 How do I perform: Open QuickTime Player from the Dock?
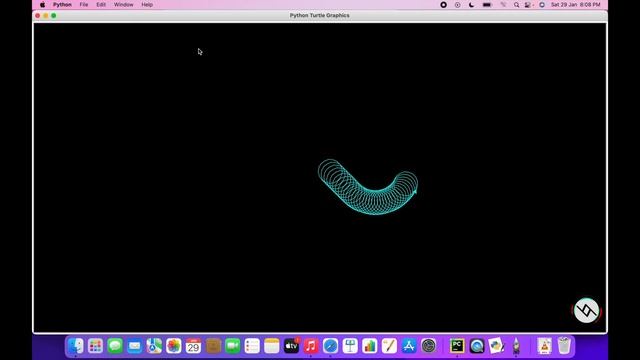[477, 346]
